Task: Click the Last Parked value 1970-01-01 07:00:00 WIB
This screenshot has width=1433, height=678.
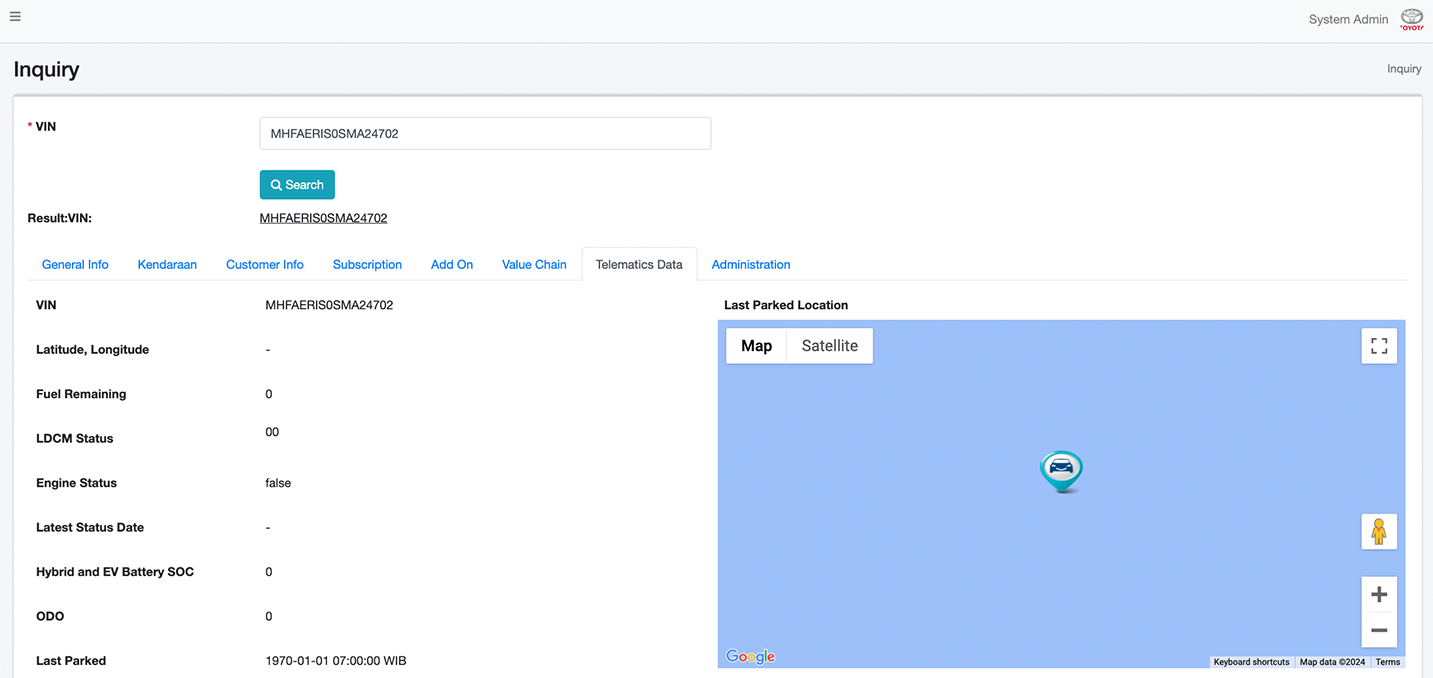Action: point(336,661)
